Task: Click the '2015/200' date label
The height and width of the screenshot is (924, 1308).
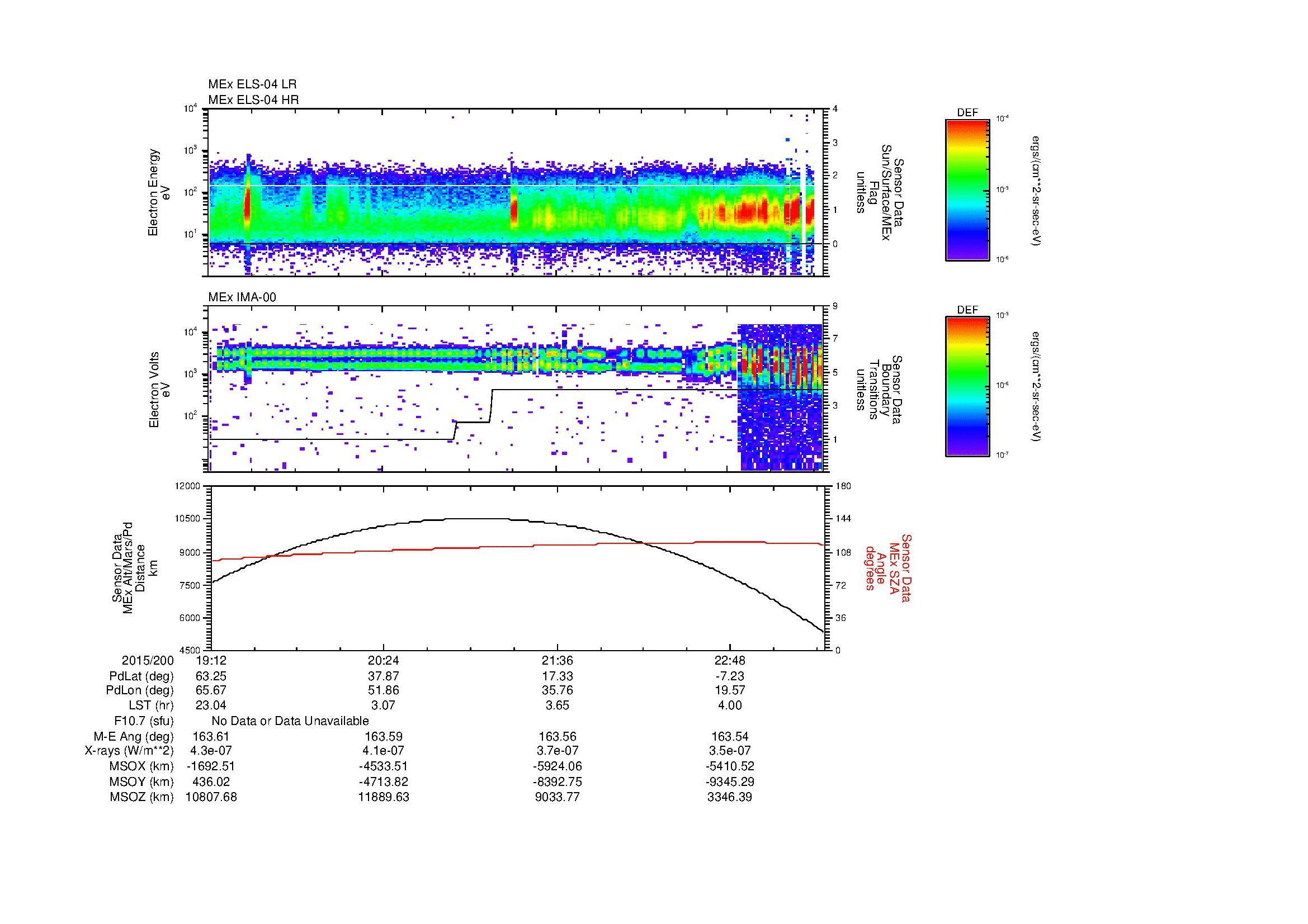Action: point(148,660)
